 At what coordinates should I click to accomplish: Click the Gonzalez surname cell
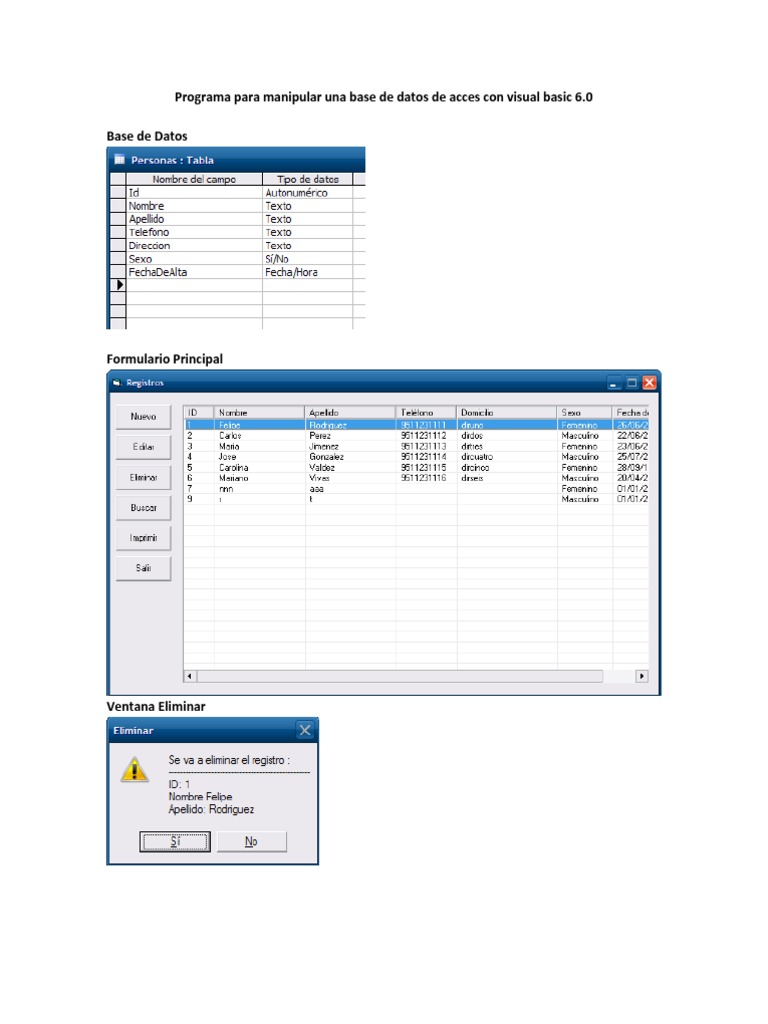[x=350, y=456]
